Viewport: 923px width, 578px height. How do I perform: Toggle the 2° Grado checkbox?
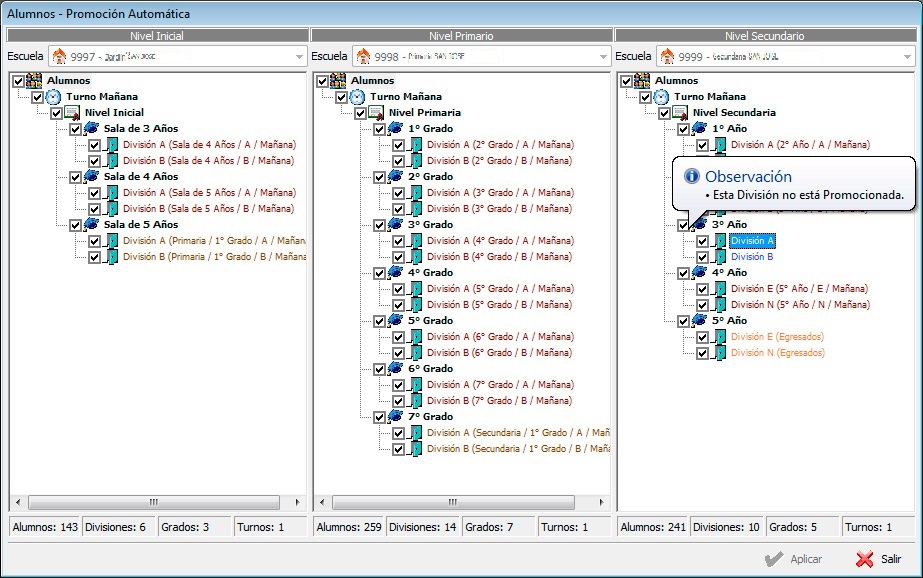379,177
